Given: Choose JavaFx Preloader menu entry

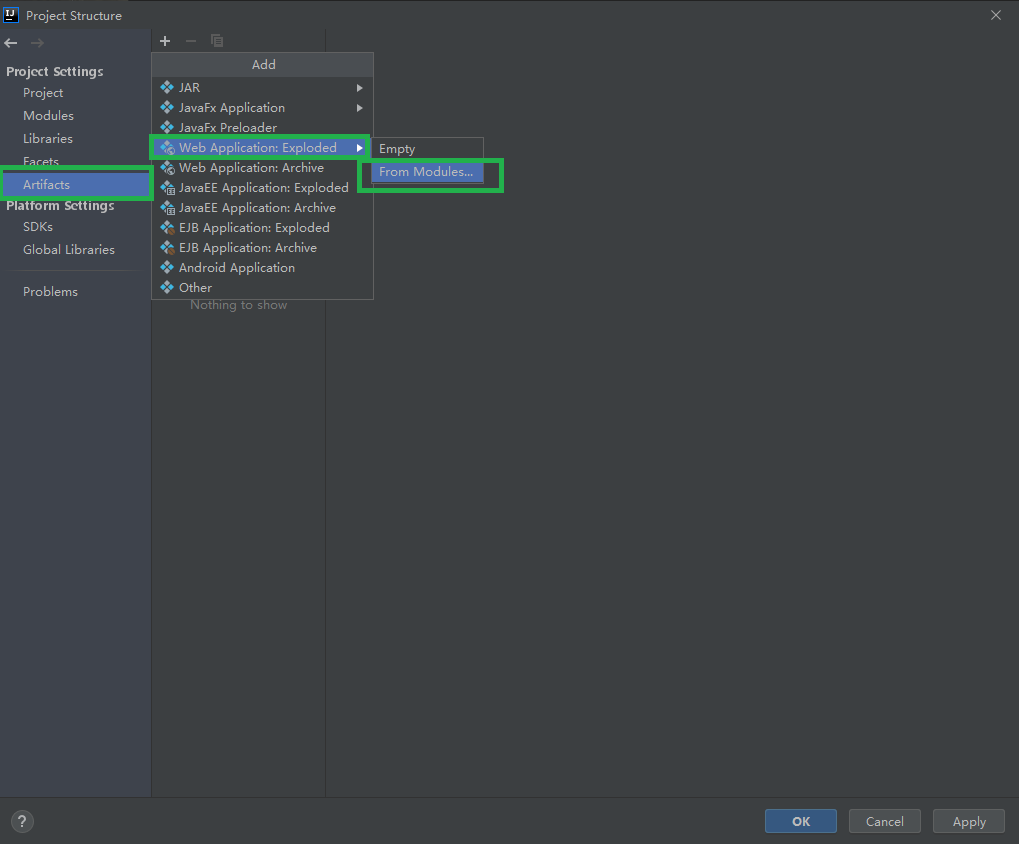Looking at the screenshot, I should (263, 127).
